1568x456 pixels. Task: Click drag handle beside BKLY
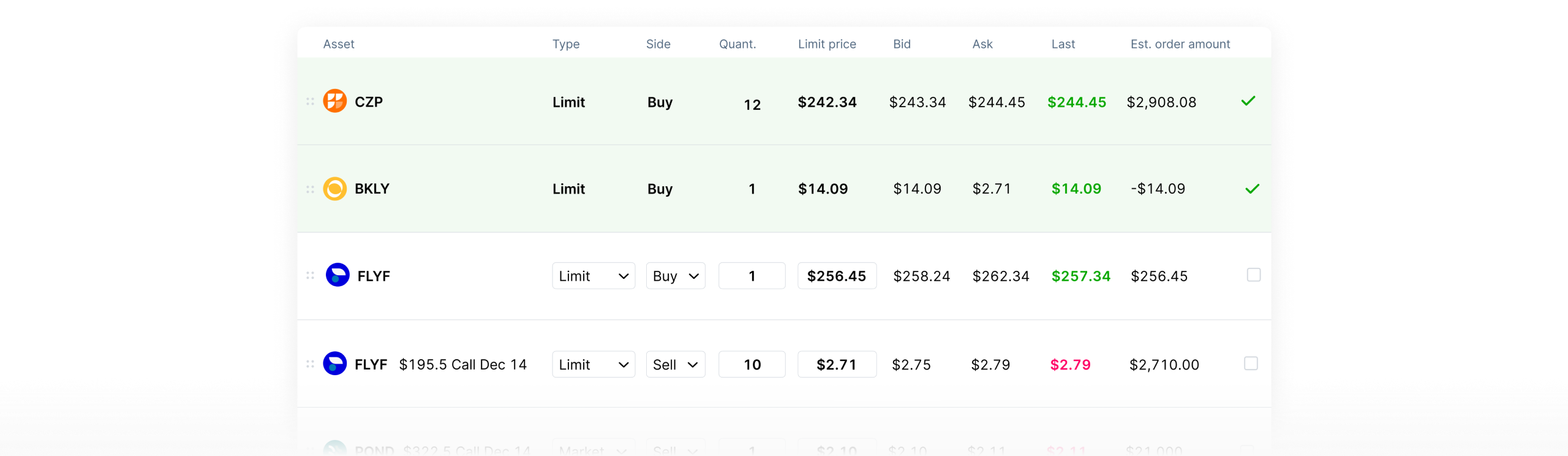(310, 189)
